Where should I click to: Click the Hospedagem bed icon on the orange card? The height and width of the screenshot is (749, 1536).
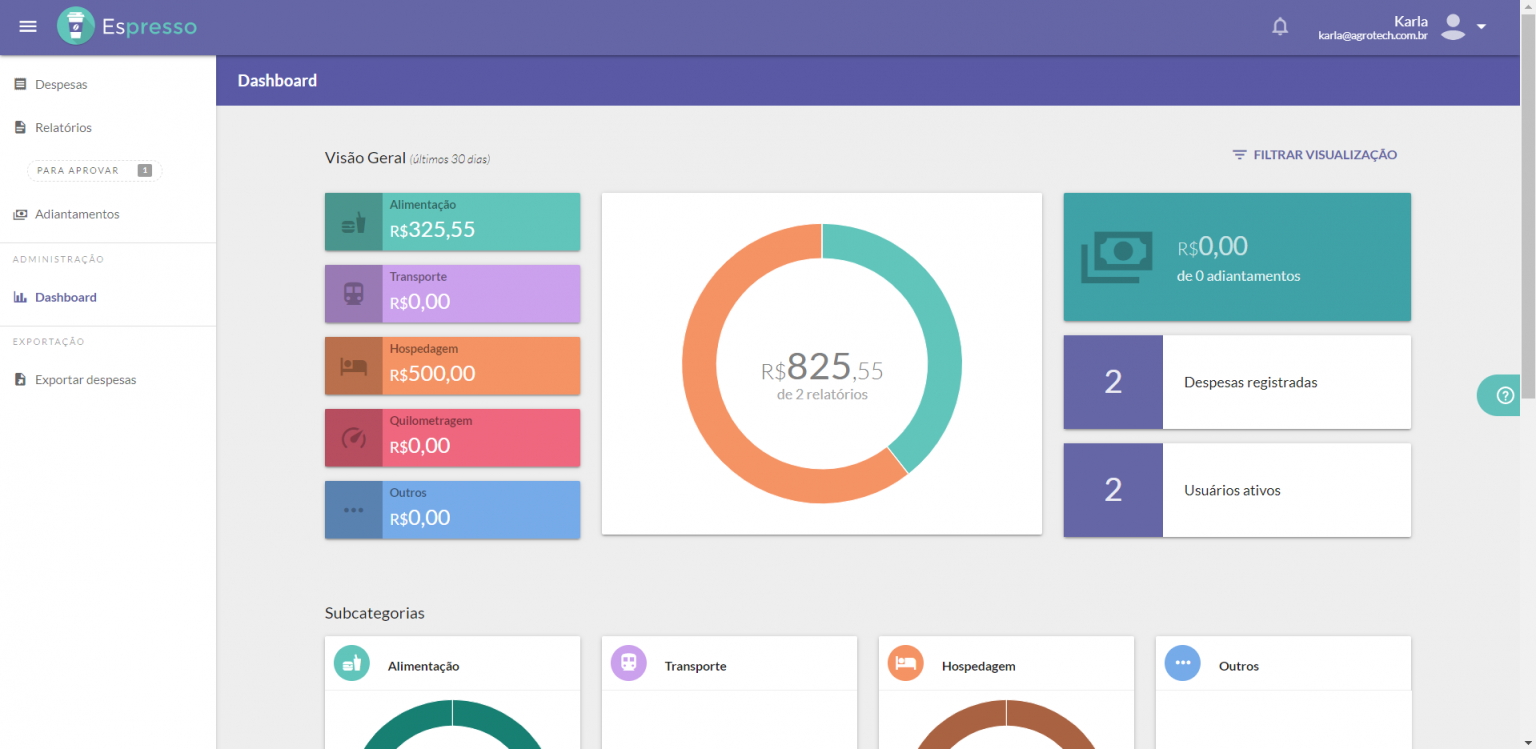coord(352,365)
